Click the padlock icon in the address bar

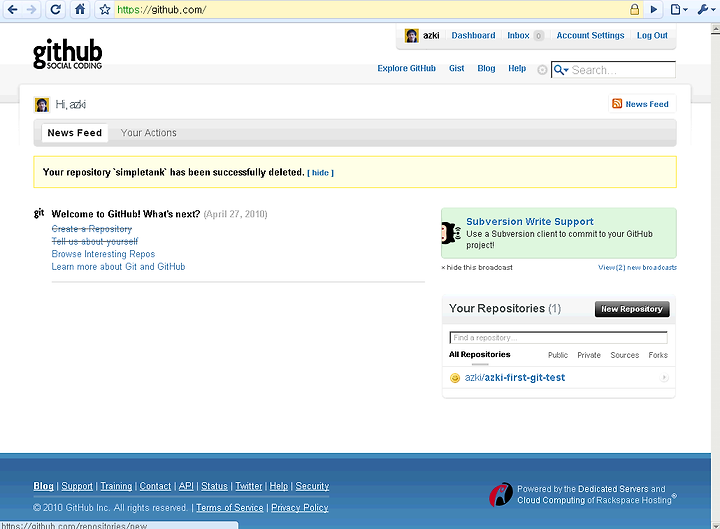(634, 10)
